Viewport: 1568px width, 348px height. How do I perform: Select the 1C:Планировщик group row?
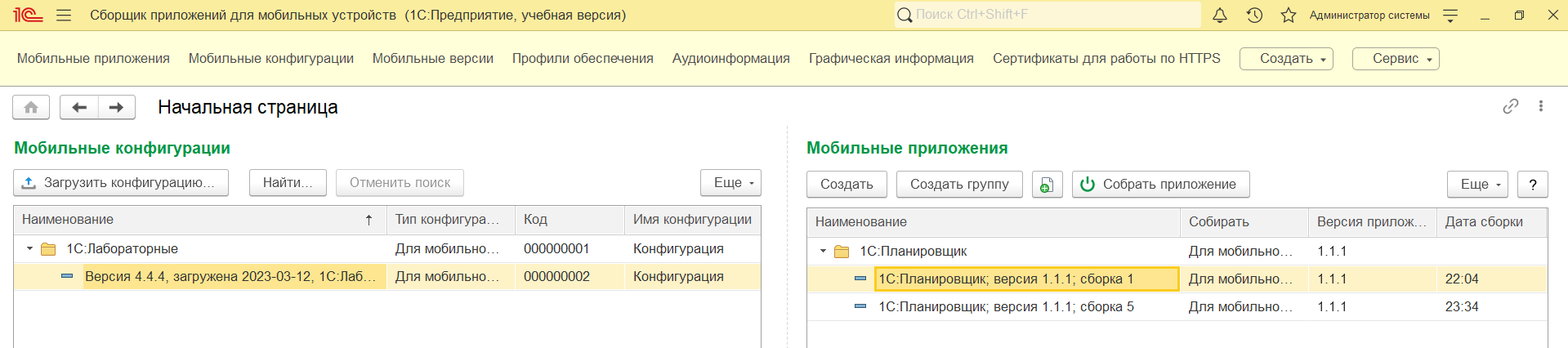coord(1177,252)
